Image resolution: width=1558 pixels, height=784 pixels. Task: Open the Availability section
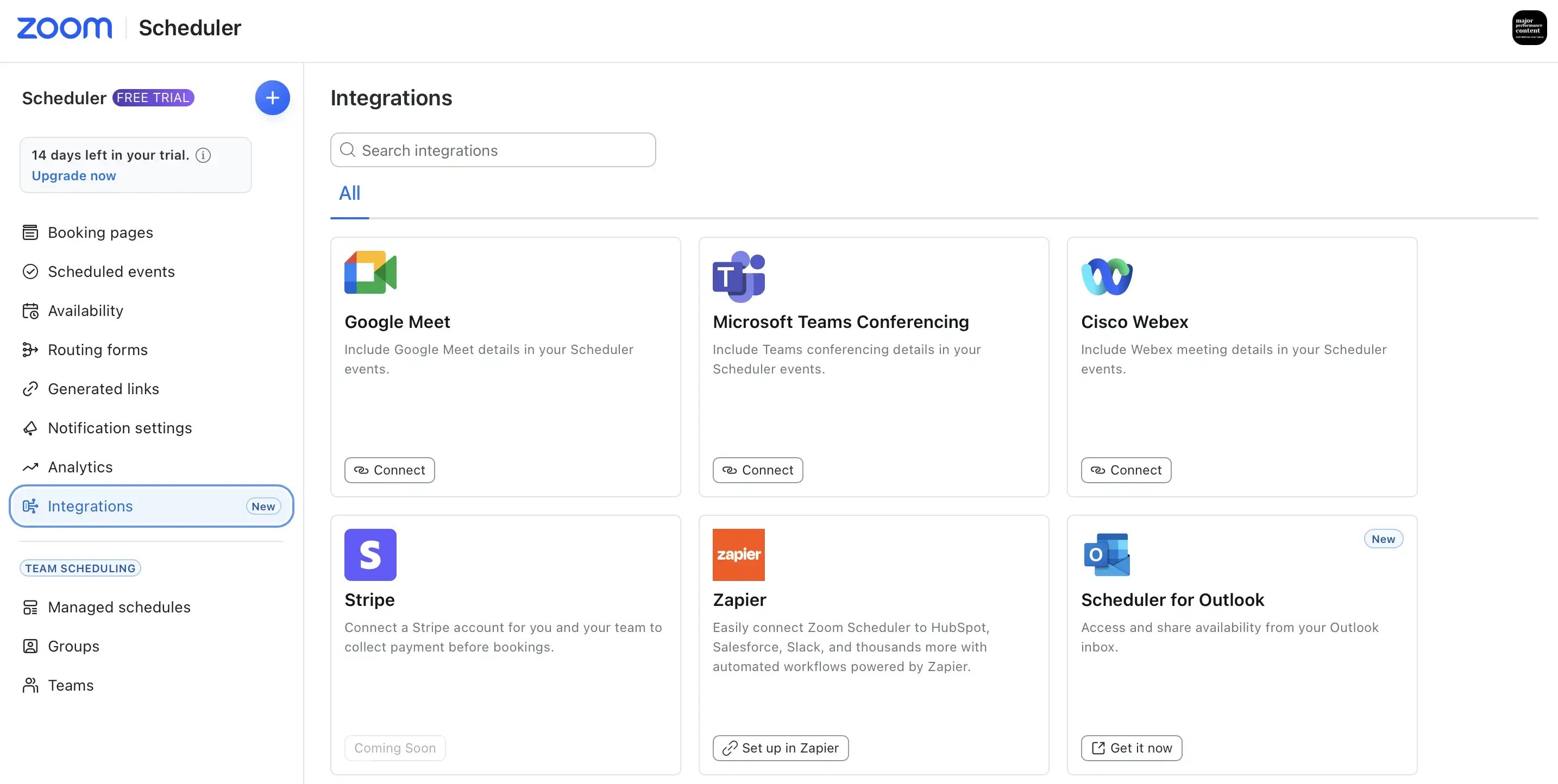(151, 311)
